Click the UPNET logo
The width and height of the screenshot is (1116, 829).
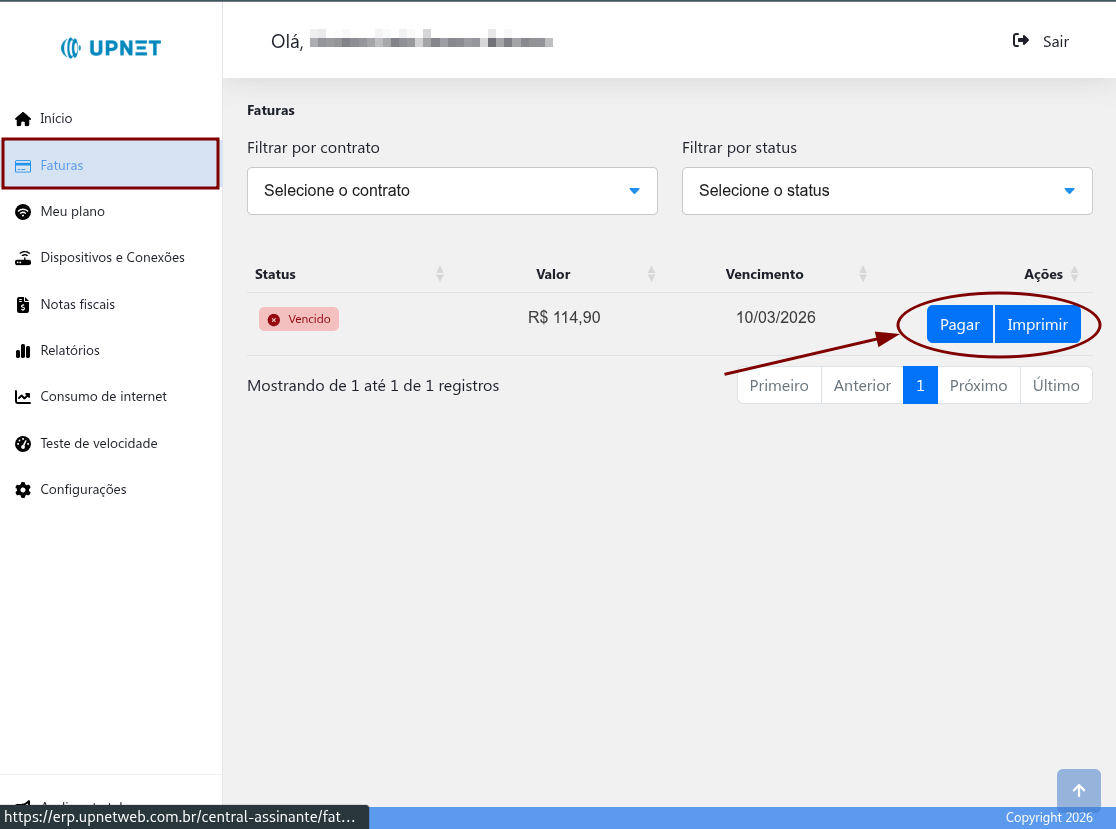coord(110,47)
